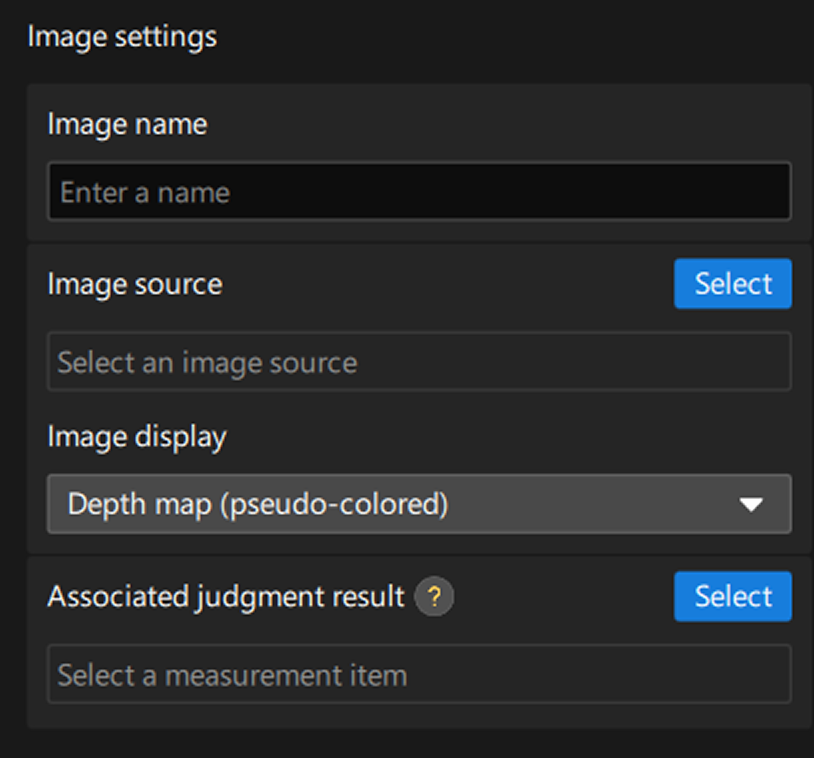Click the "Select a measurement item" field
Image resolution: width=814 pixels, height=758 pixels.
tap(419, 675)
